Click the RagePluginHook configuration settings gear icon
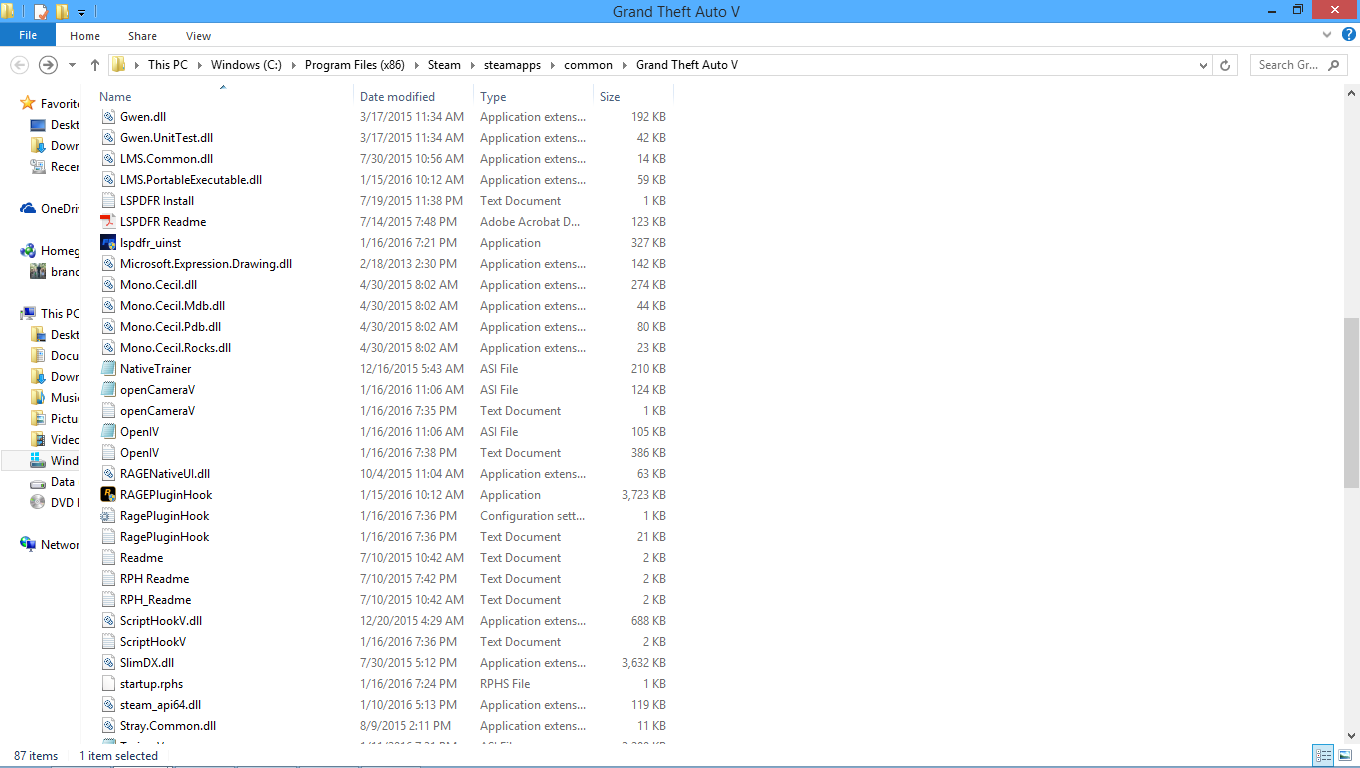 (x=109, y=516)
